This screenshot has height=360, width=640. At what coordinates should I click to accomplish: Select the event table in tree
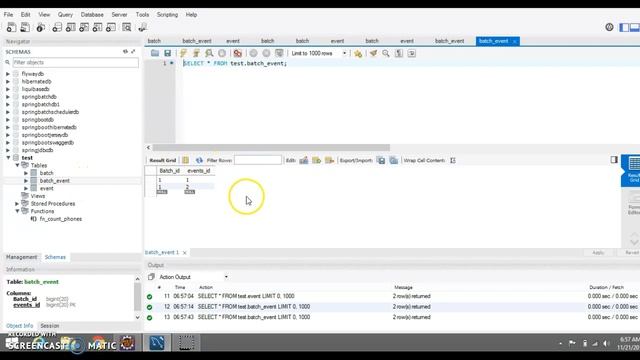[x=46, y=189]
